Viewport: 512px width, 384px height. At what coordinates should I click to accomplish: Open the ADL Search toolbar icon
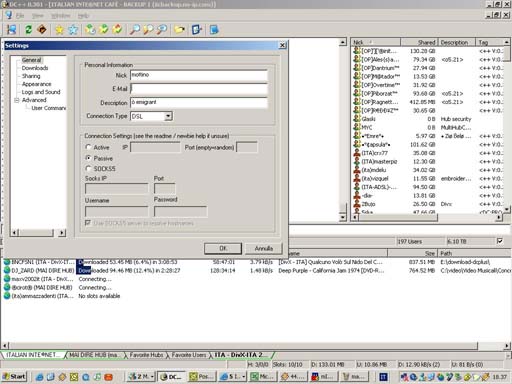tap(148, 30)
